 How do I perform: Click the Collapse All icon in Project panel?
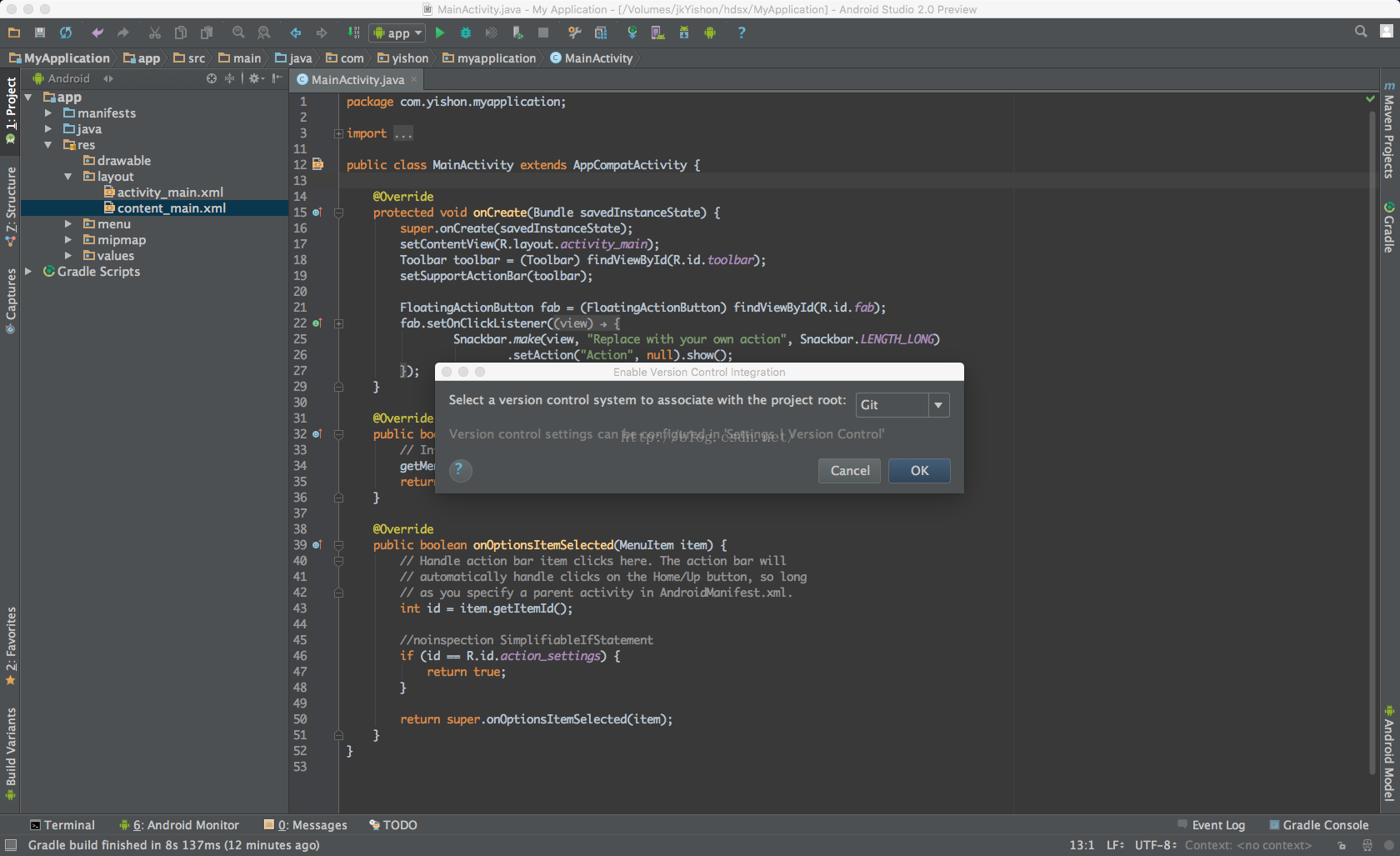click(x=230, y=78)
